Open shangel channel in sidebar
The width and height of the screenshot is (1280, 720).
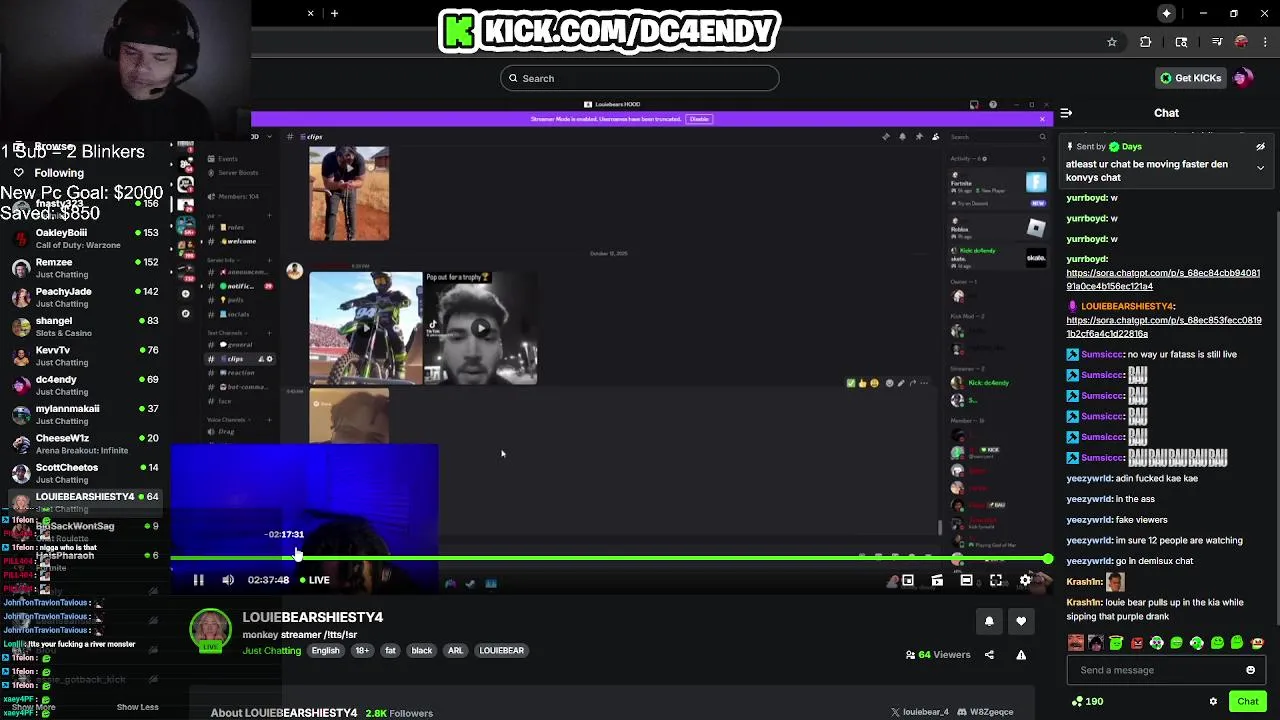85,327
